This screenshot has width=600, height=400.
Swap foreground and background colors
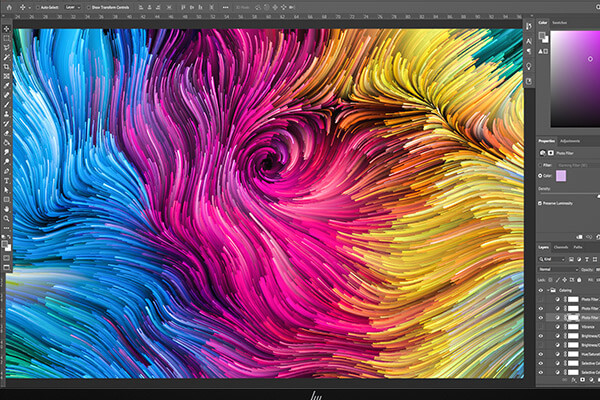click(x=9, y=237)
